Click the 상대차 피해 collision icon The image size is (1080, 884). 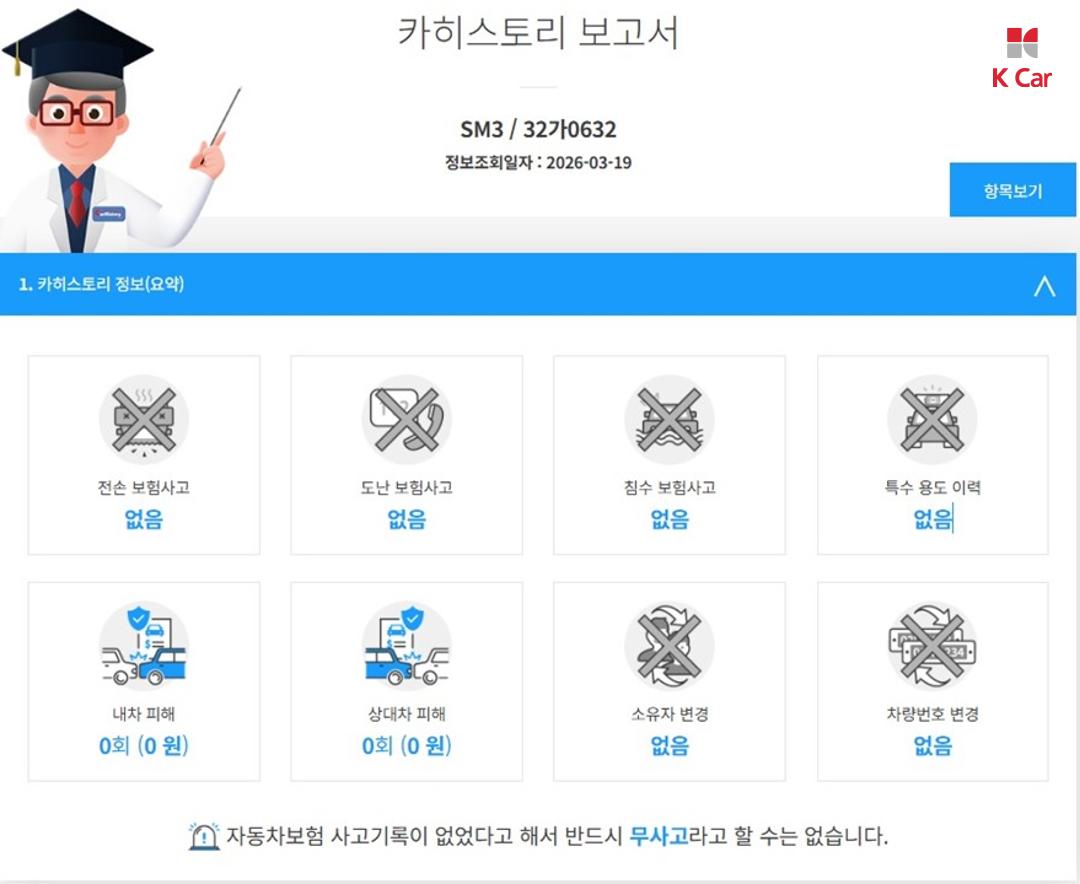click(x=406, y=646)
